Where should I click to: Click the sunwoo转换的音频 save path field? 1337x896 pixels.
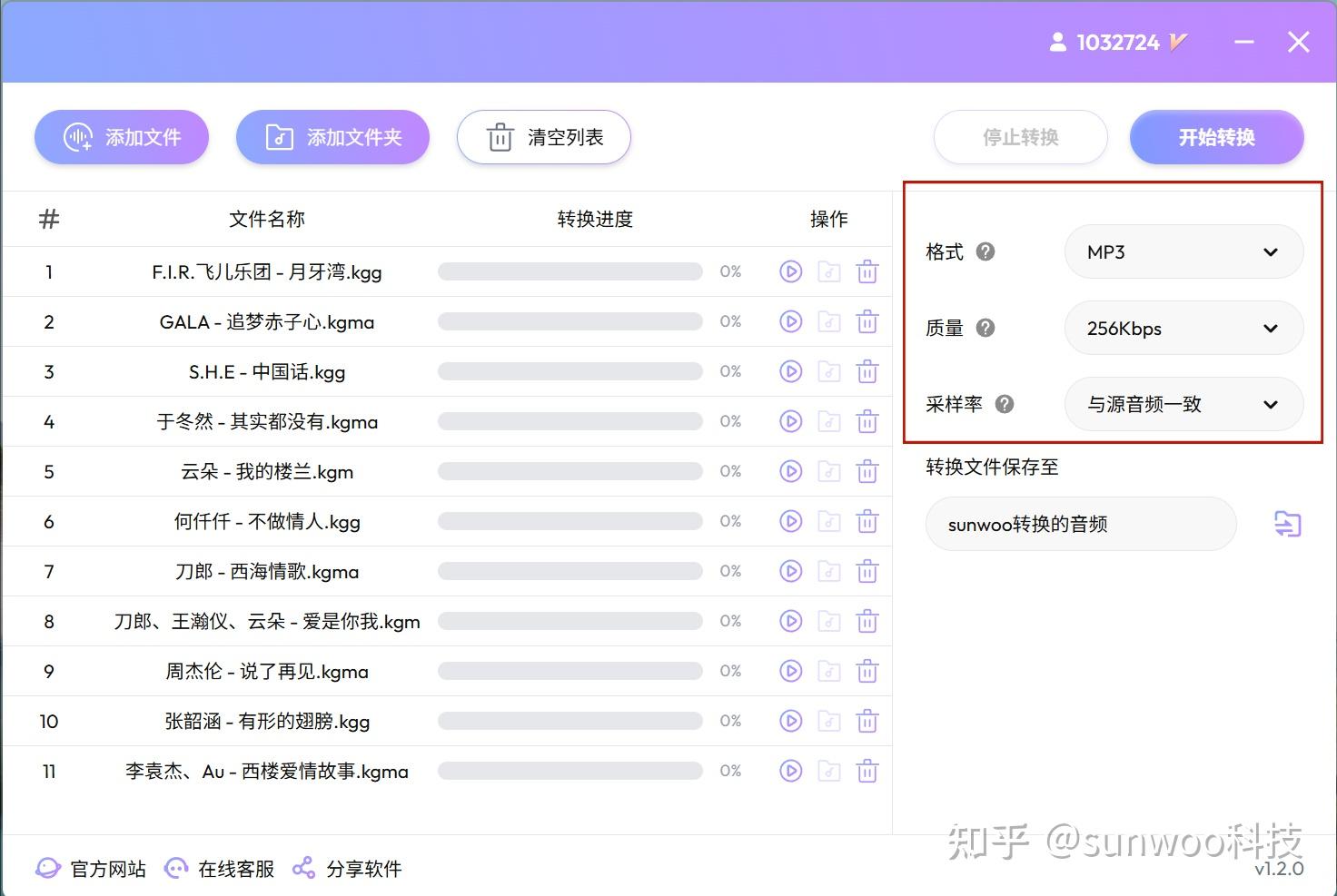1080,524
